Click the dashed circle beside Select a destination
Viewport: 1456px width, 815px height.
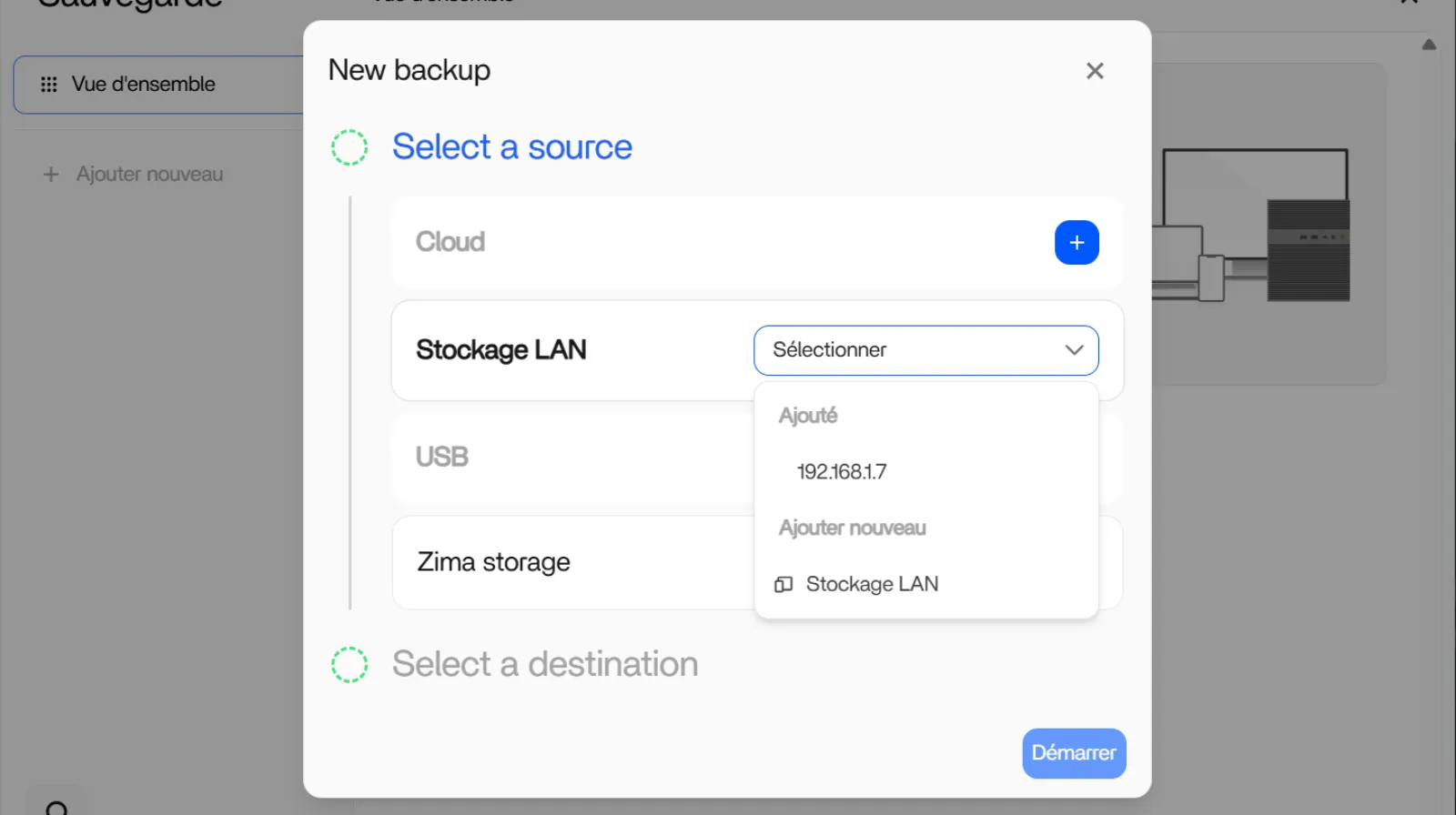point(349,665)
